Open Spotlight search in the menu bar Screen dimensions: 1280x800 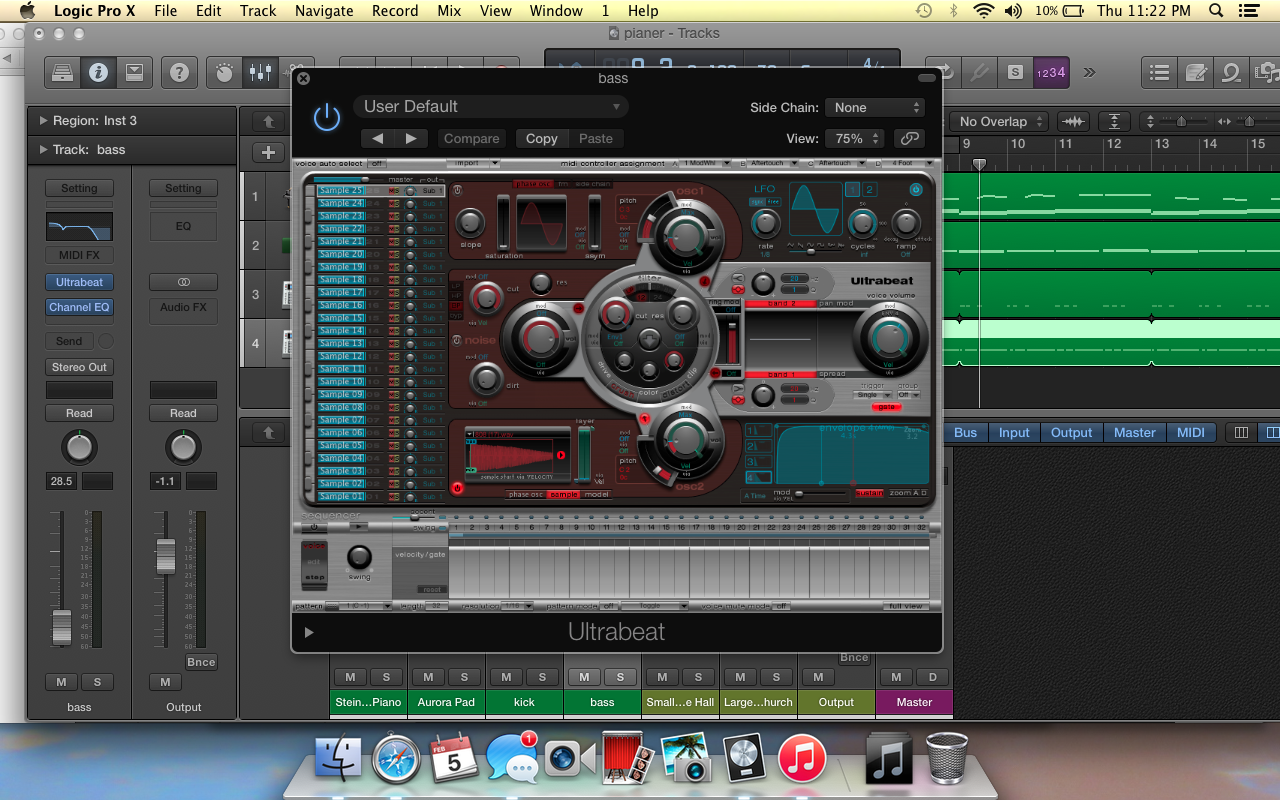[x=1217, y=11]
